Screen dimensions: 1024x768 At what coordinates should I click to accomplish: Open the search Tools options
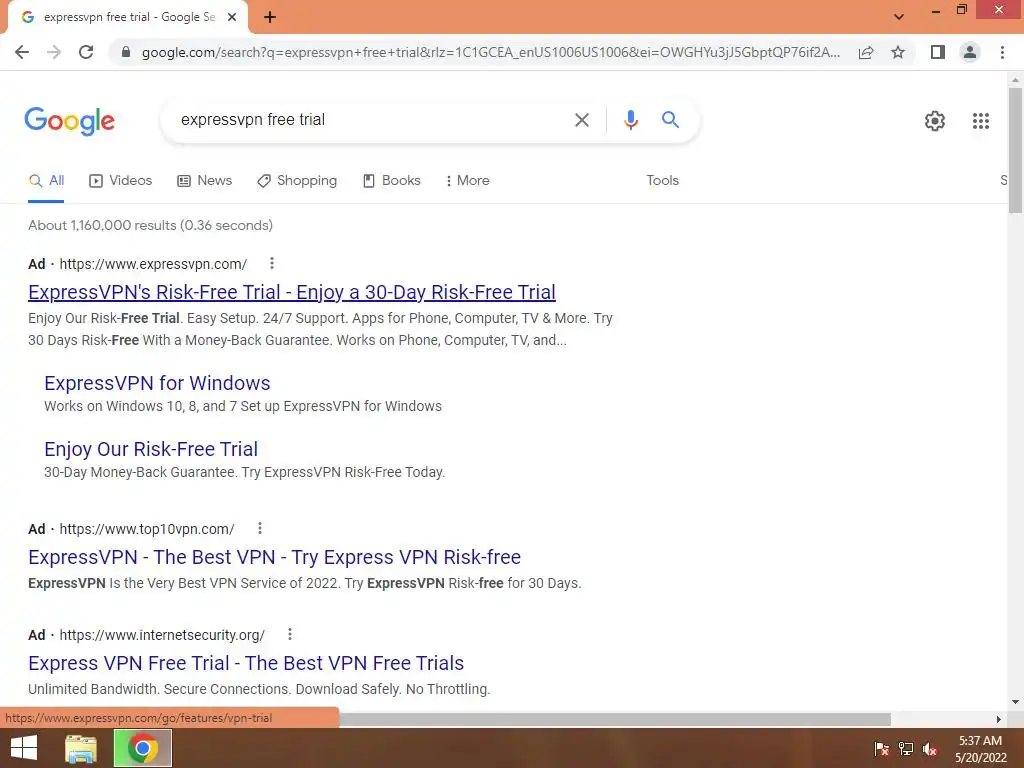click(x=662, y=181)
